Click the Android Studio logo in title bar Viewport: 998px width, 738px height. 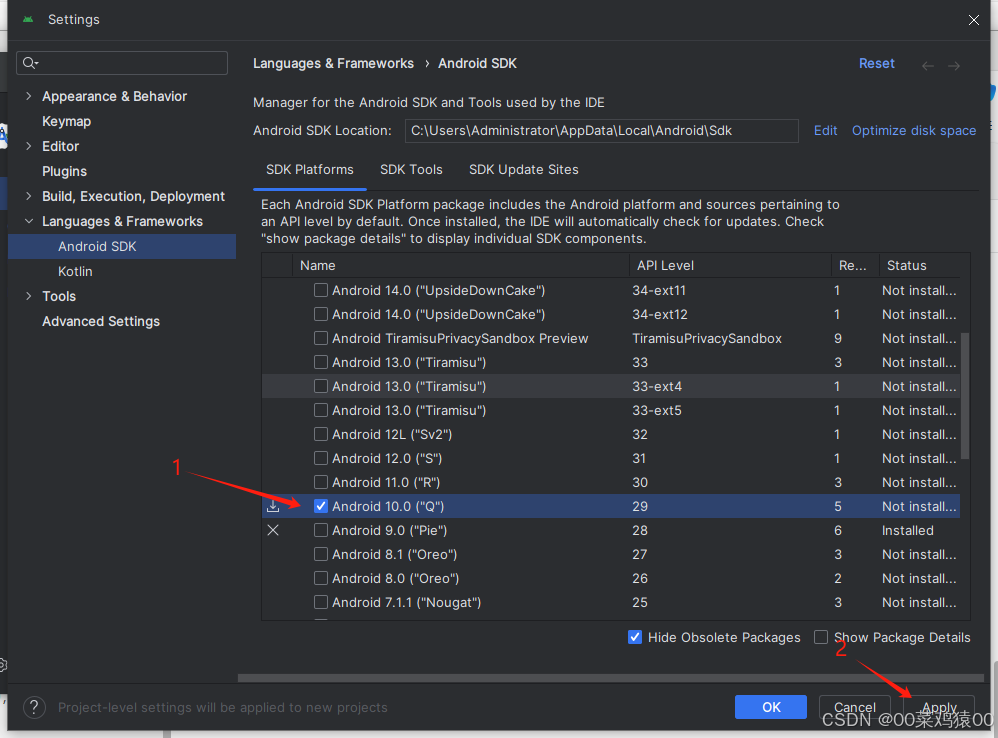pos(28,20)
